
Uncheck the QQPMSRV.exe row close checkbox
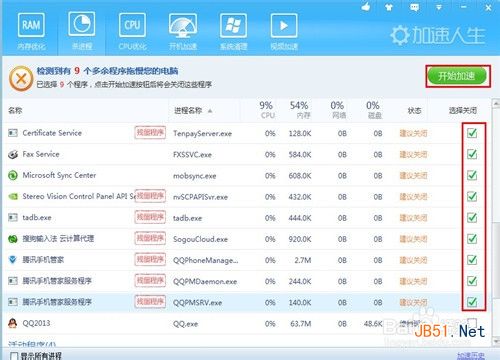tap(472, 302)
